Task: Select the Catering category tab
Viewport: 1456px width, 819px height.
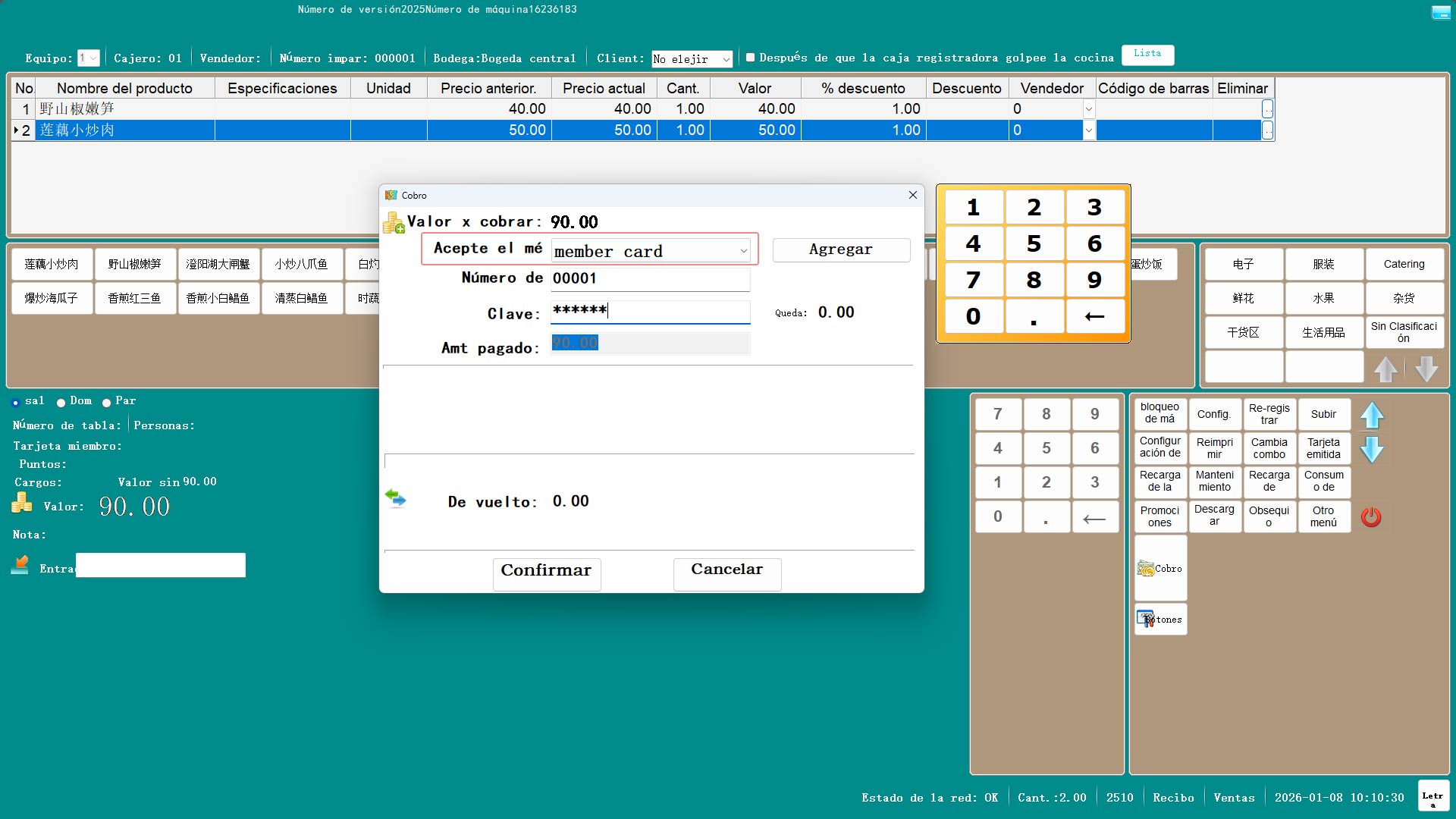Action: click(x=1404, y=264)
